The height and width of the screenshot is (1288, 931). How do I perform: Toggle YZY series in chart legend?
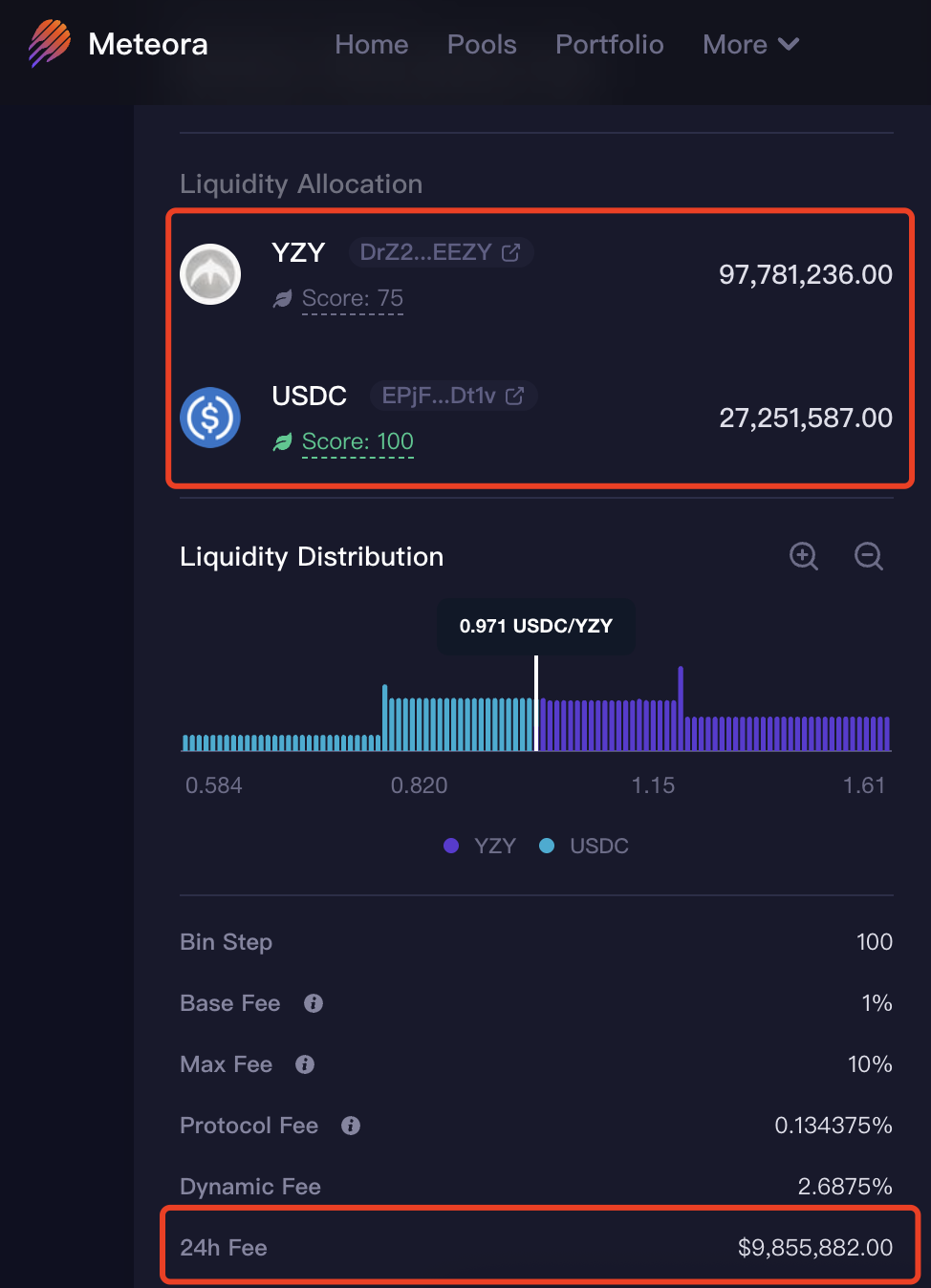point(481,846)
